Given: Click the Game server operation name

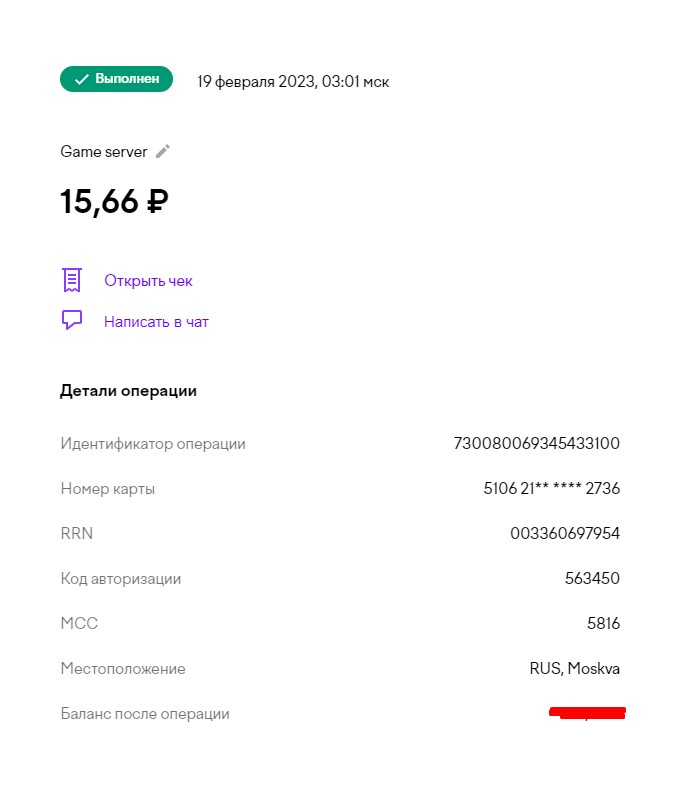Looking at the screenshot, I should (103, 152).
